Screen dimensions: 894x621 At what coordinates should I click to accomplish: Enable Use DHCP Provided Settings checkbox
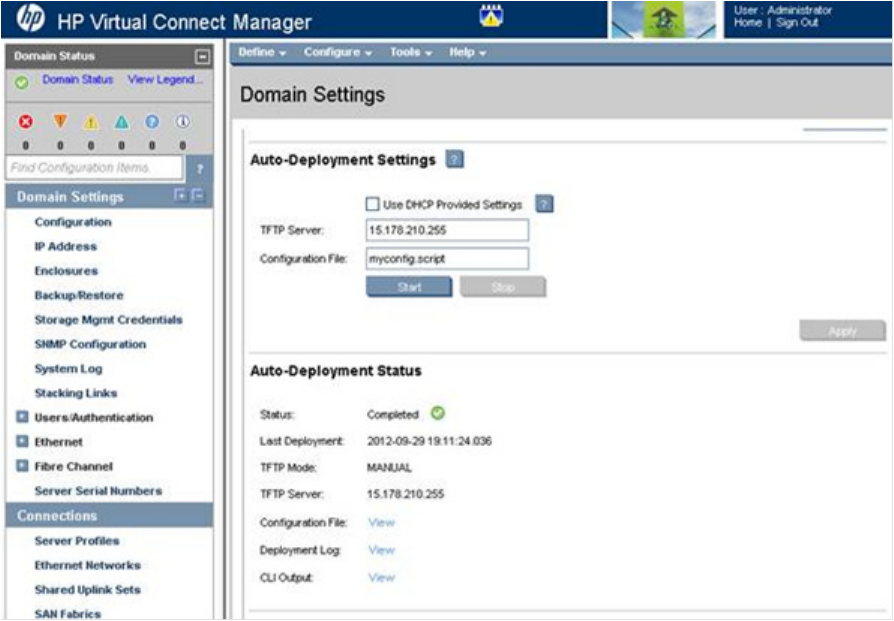click(x=372, y=204)
